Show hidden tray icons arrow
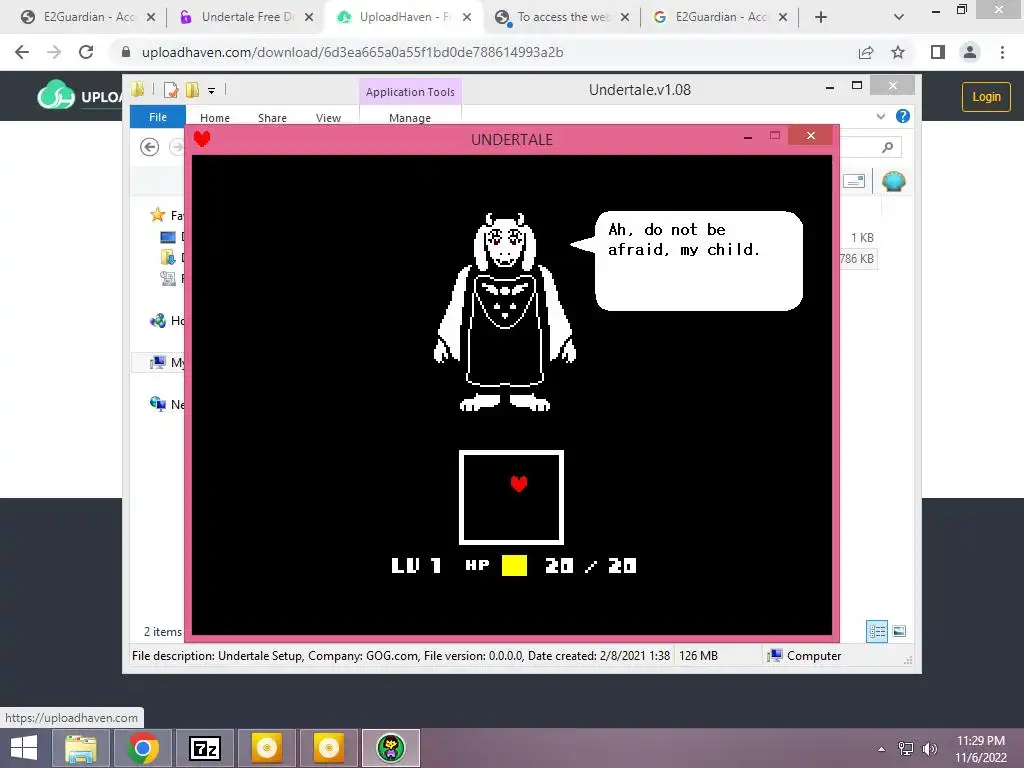The height and width of the screenshot is (768, 1024). (x=882, y=749)
